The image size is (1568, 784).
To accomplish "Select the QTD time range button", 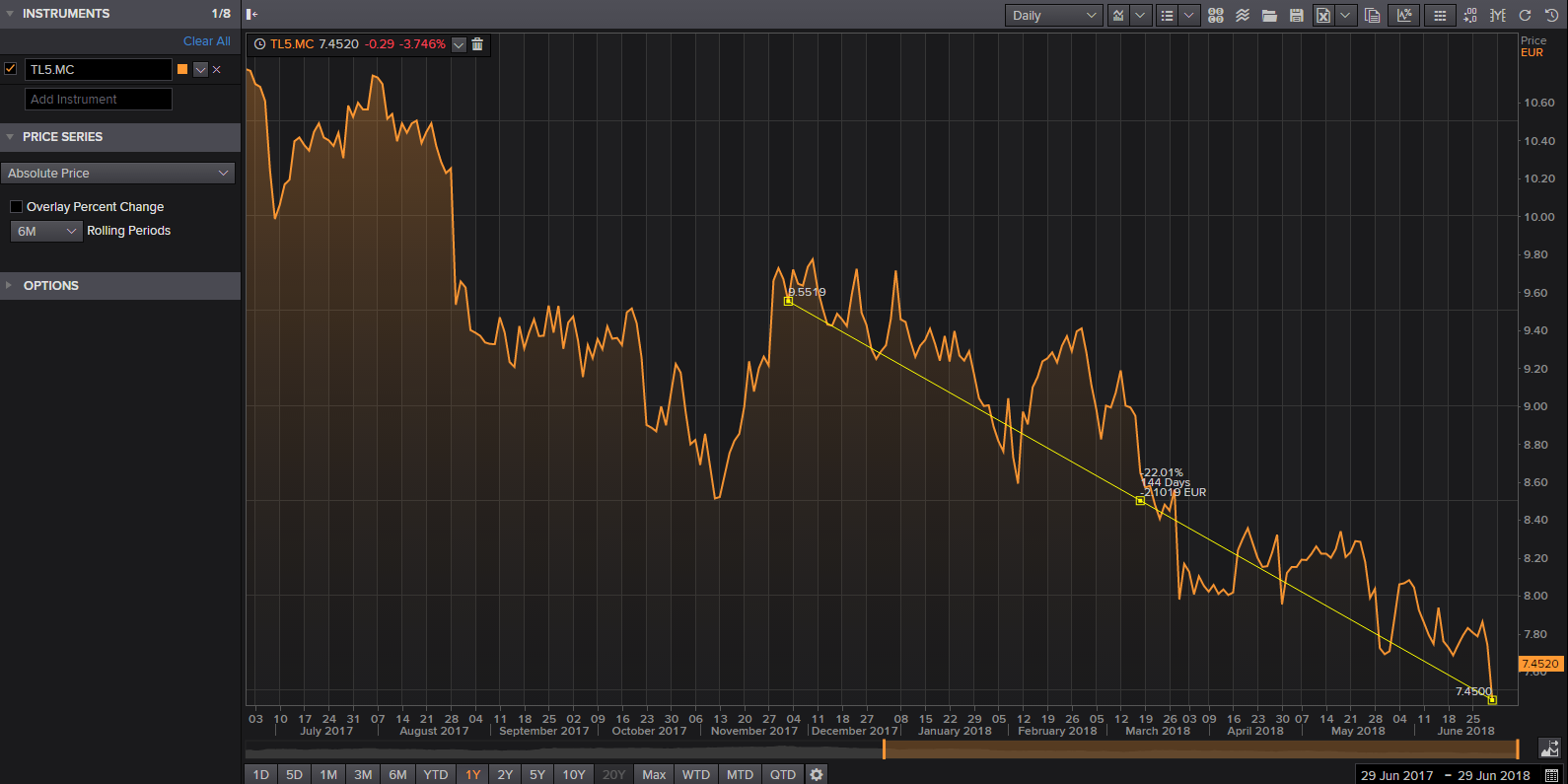I will [783, 774].
